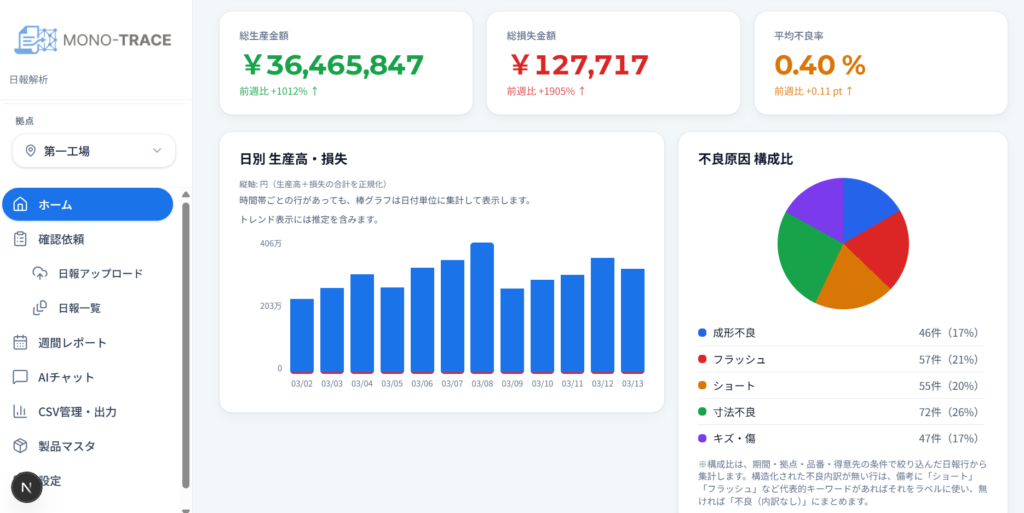The image size is (1024, 513).
Task: Click the calendar icon for 週間レポート
Action: click(x=20, y=343)
